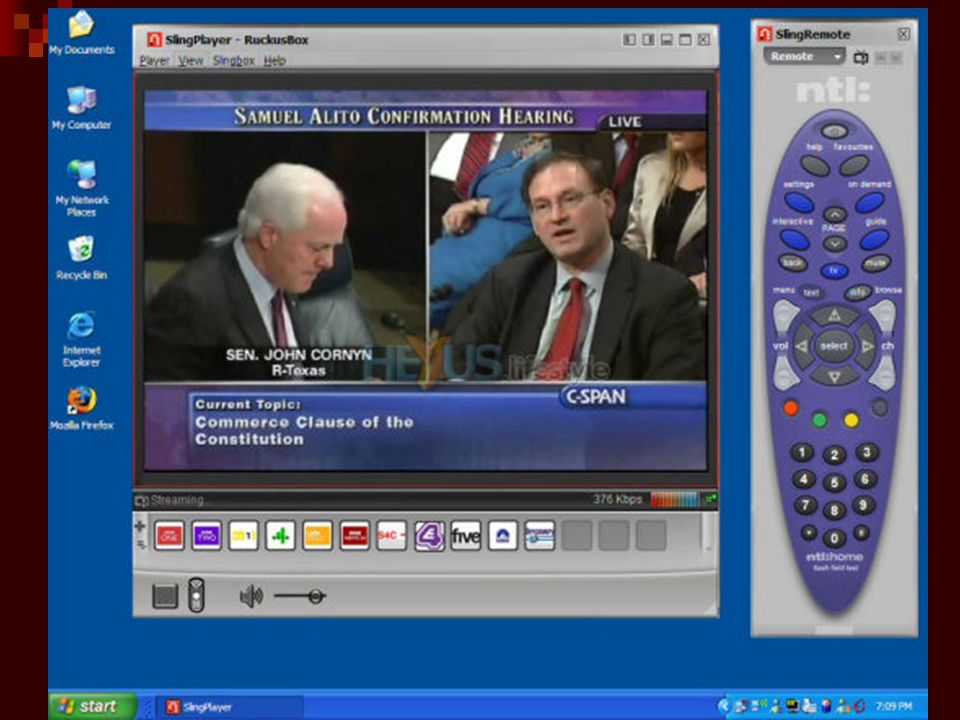The width and height of the screenshot is (960, 720).
Task: Open the Windows start menu
Action: (x=92, y=707)
